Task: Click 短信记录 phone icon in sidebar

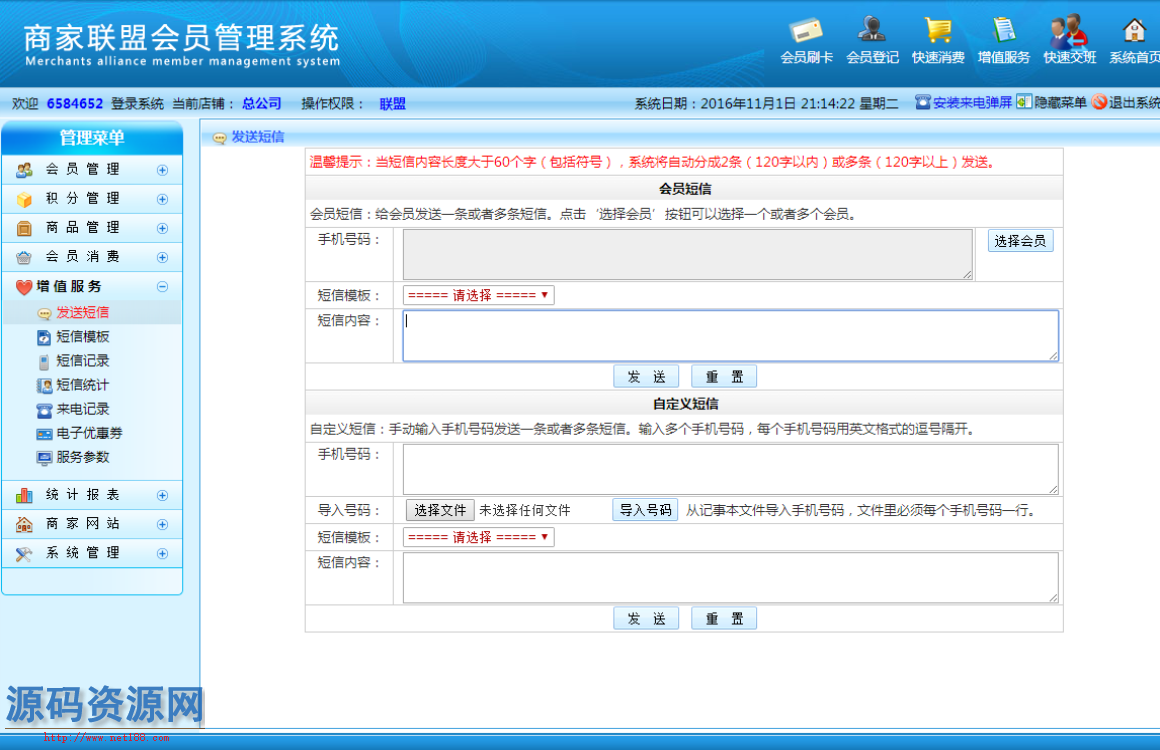Action: (44, 362)
